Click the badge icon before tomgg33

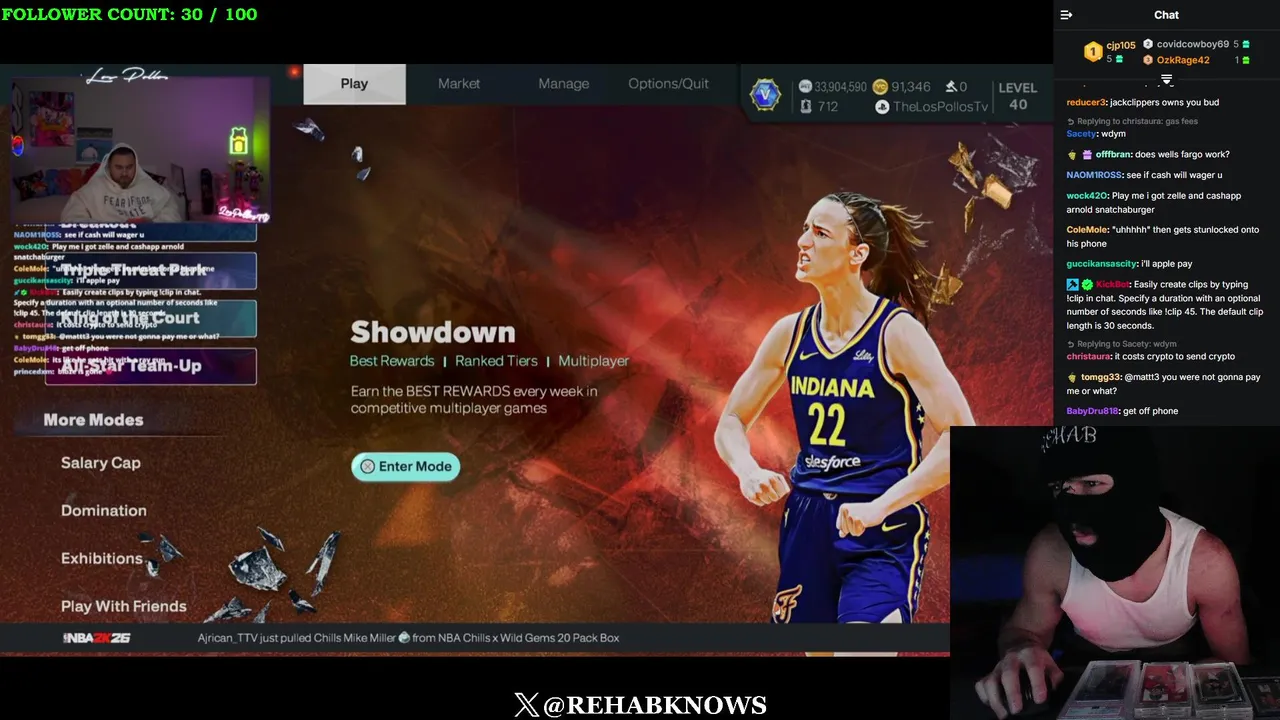(x=1072, y=377)
